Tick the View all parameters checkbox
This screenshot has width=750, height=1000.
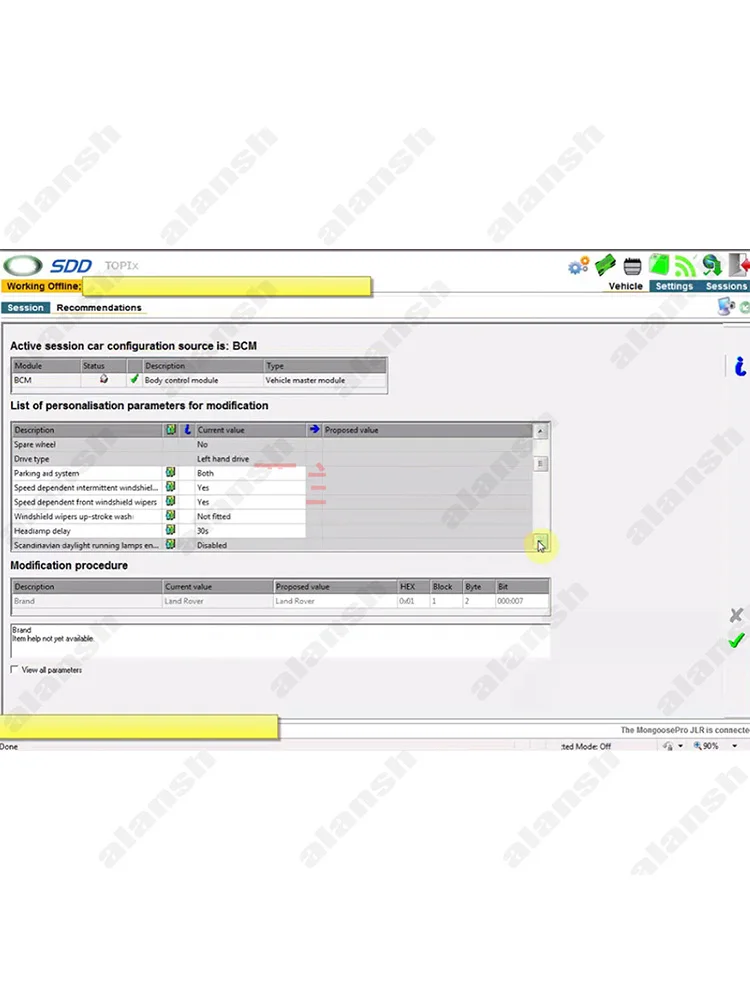coord(15,670)
